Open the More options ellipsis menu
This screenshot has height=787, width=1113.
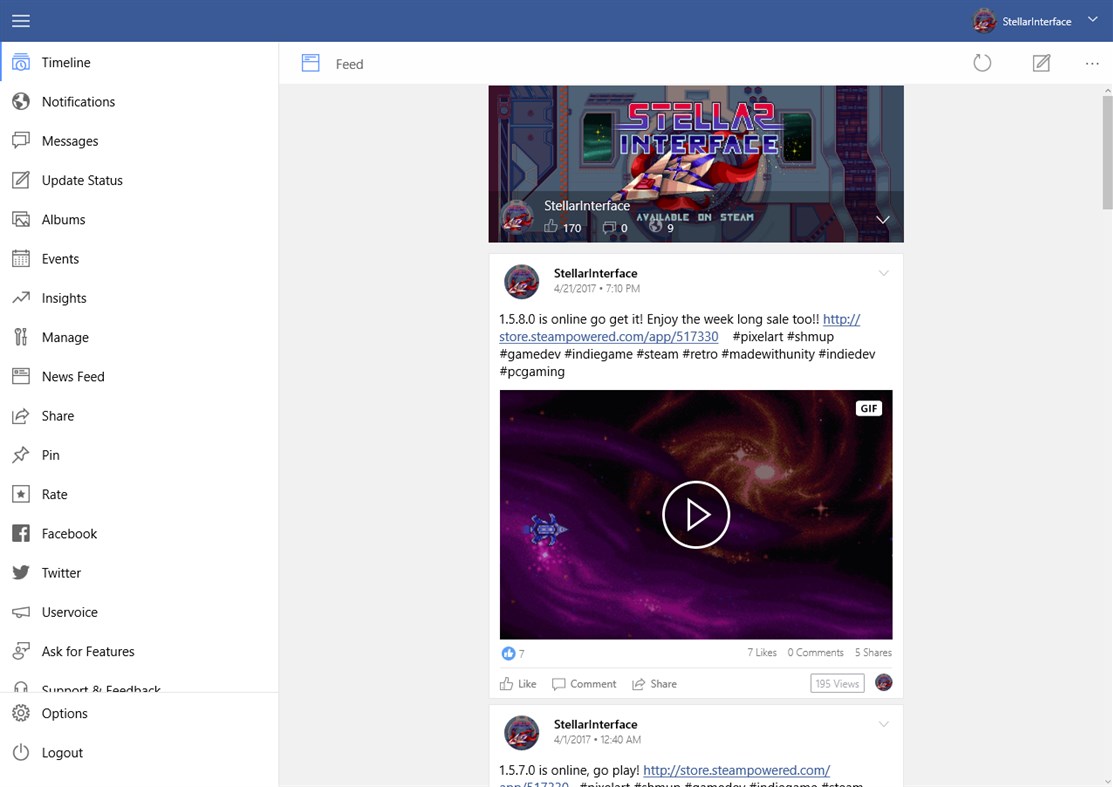pos(1092,62)
